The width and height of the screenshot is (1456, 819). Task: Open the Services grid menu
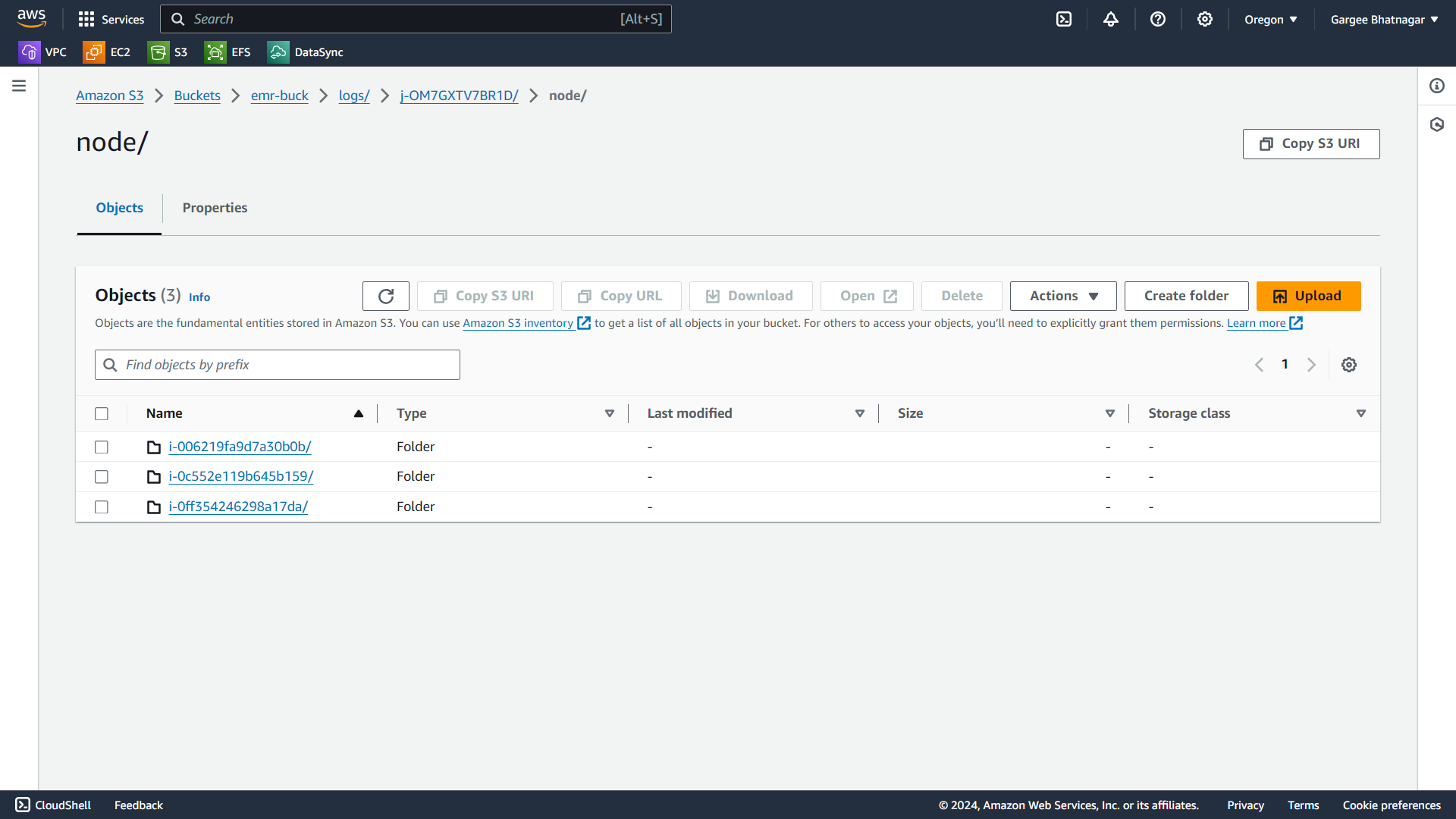click(111, 19)
